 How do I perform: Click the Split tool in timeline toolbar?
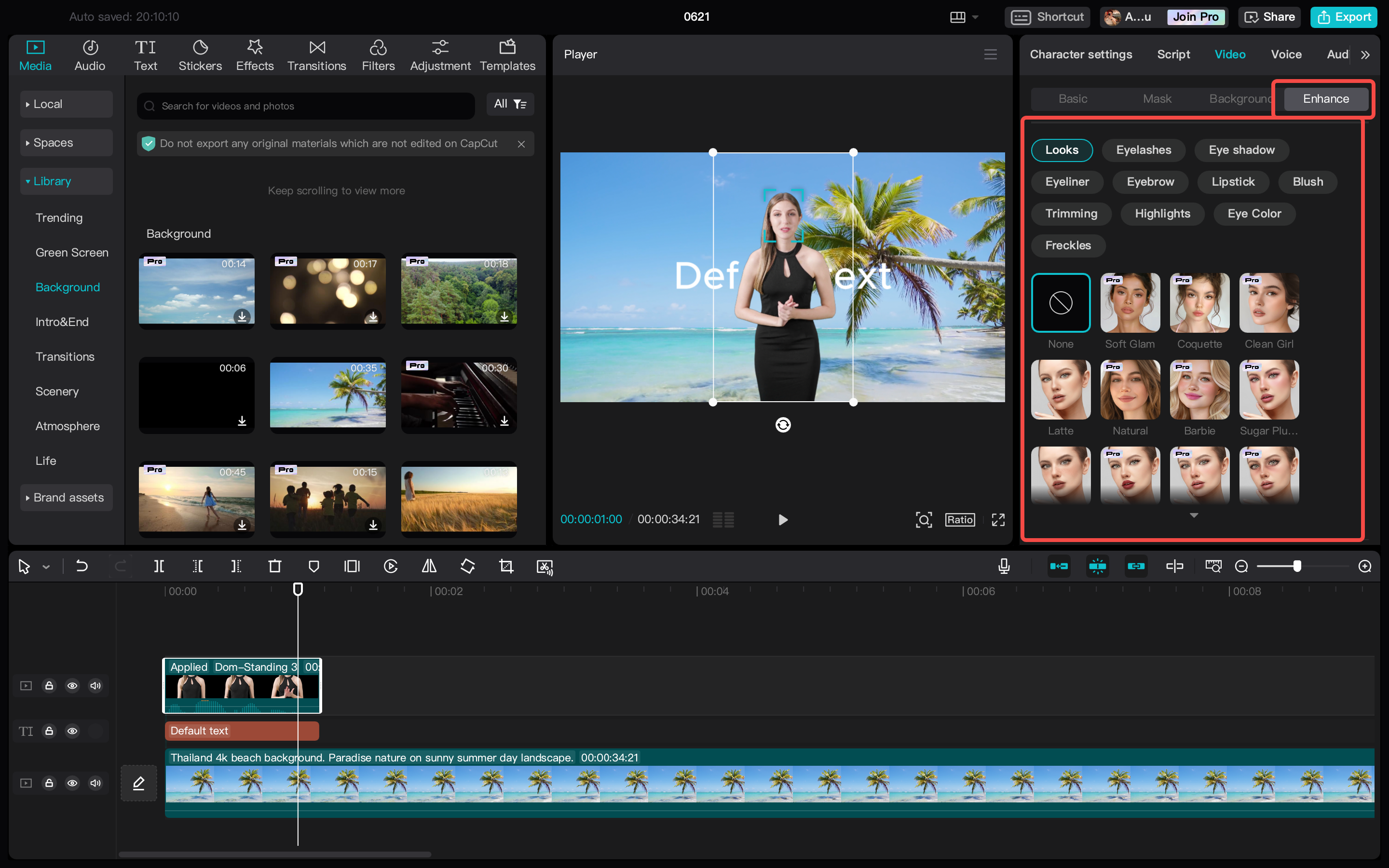click(159, 567)
